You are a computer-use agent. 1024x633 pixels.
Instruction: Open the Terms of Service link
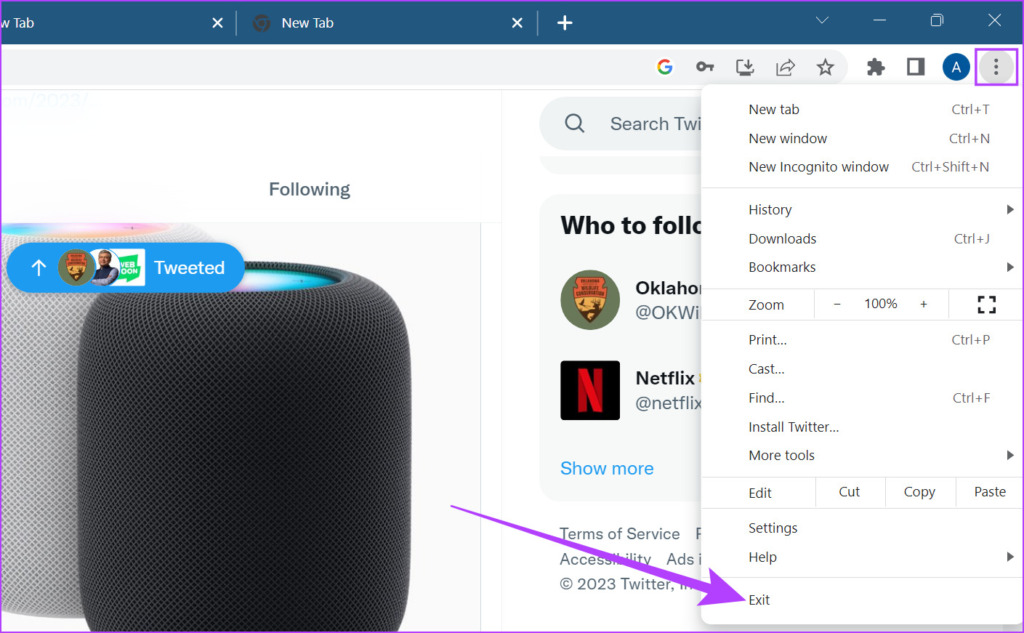pos(620,534)
